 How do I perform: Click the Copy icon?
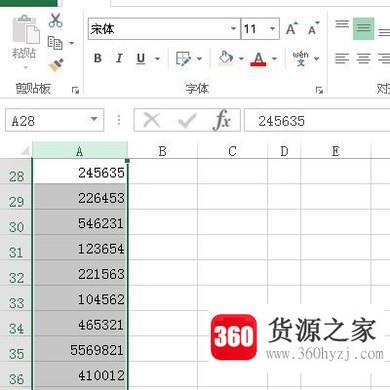(x=55, y=43)
